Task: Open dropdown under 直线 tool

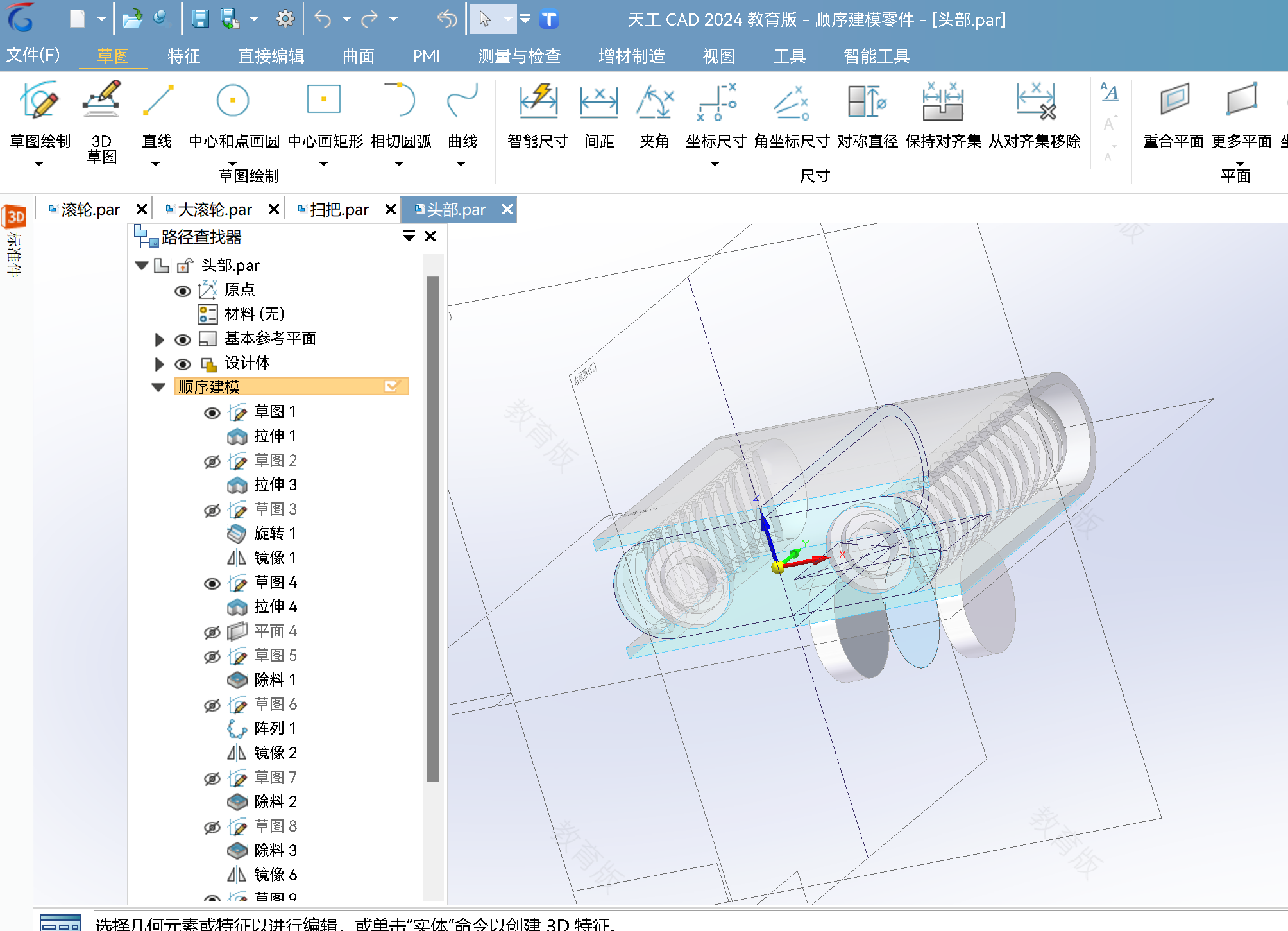Action: coord(155,165)
